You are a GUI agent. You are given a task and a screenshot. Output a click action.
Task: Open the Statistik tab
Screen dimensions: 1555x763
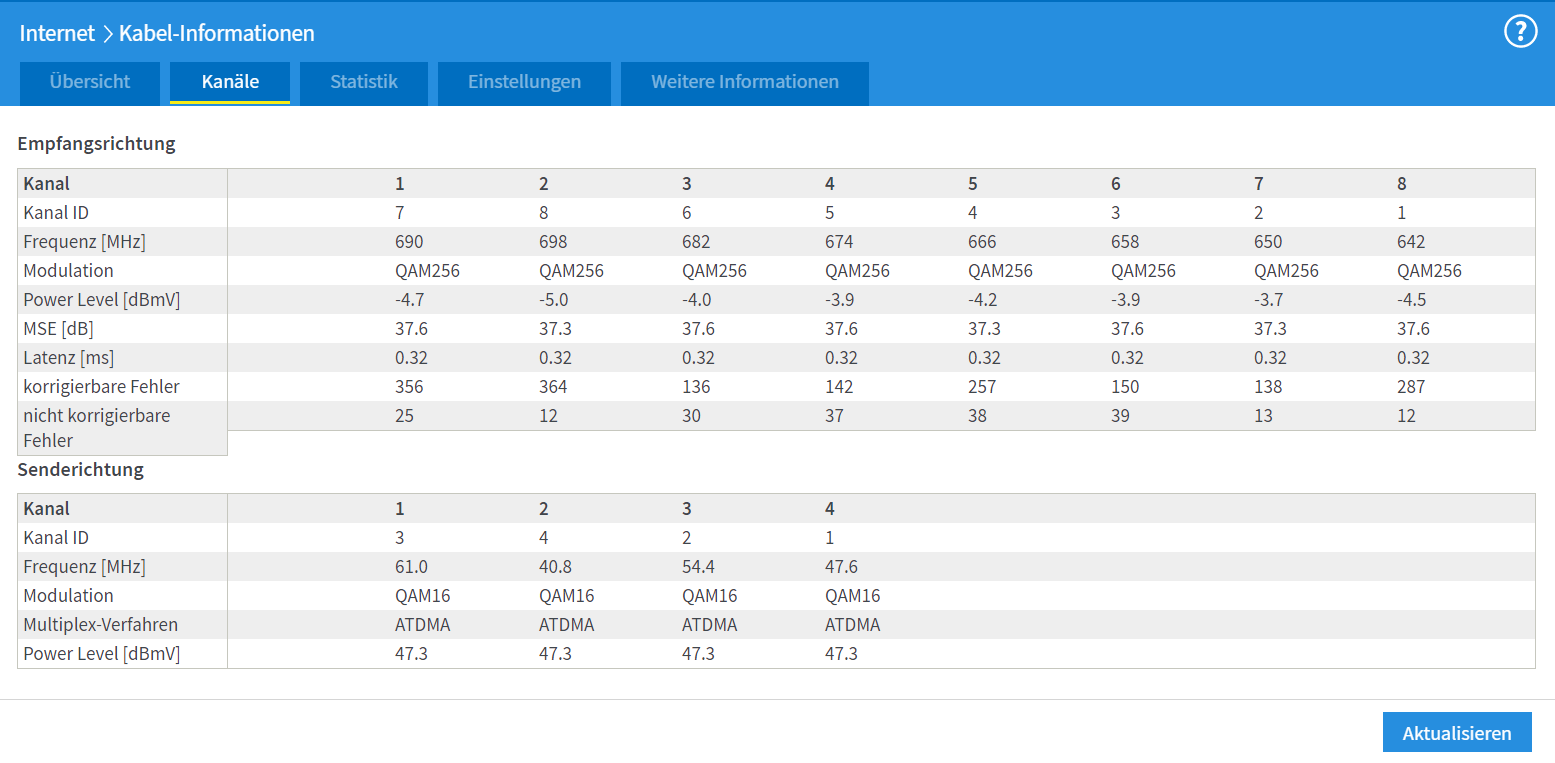pos(364,82)
